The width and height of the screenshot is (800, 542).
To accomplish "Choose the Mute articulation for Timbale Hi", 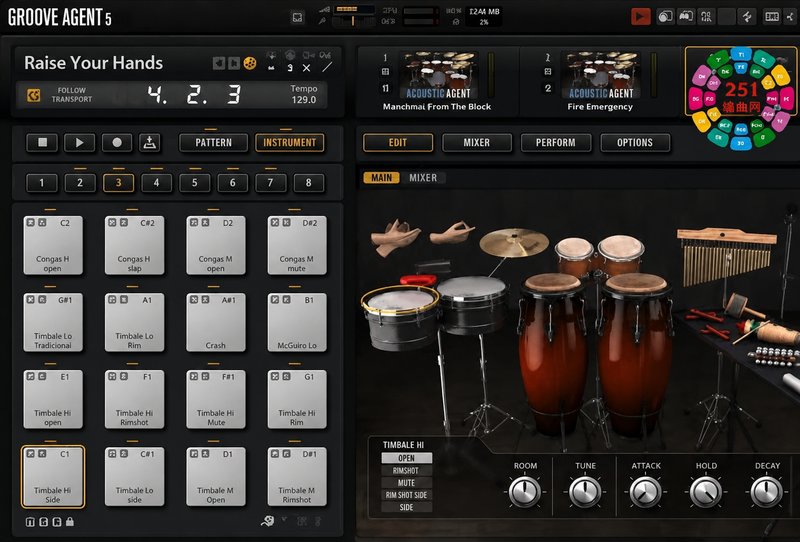I will click(407, 483).
